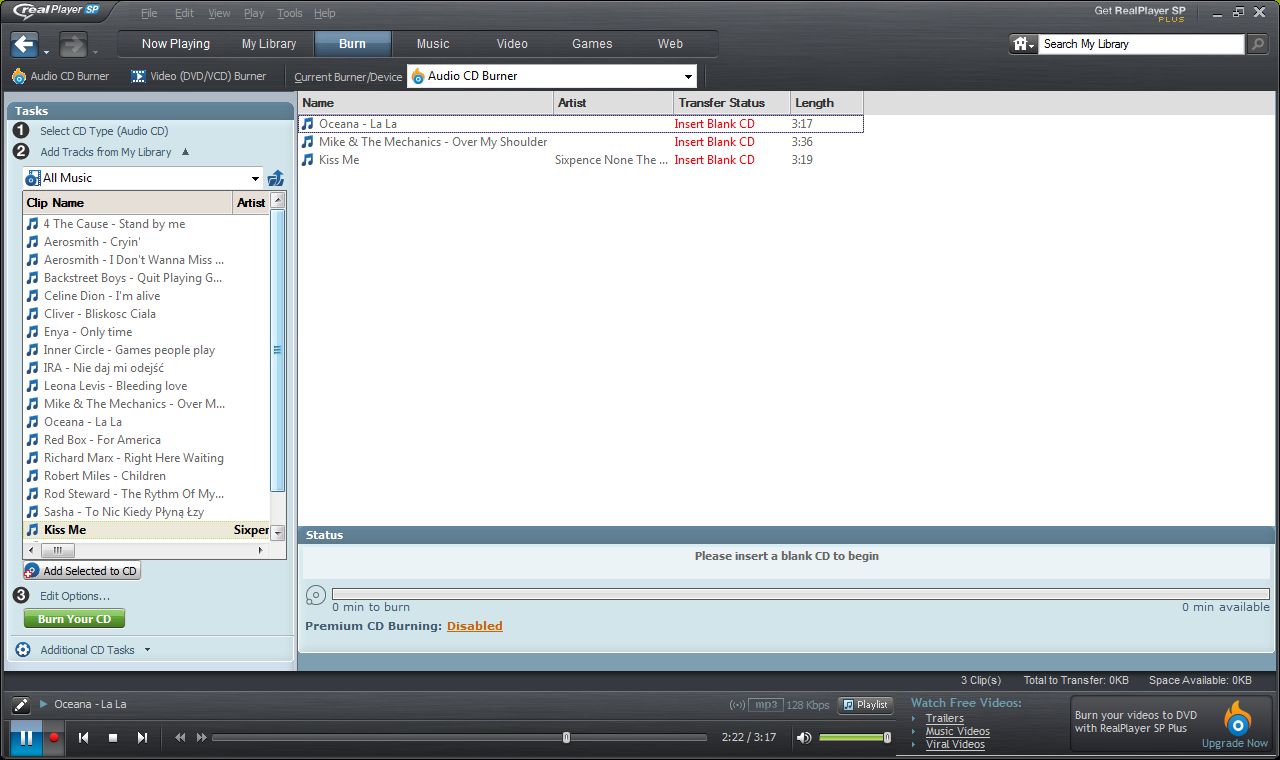Click the Burn Your CD button

pyautogui.click(x=74, y=619)
